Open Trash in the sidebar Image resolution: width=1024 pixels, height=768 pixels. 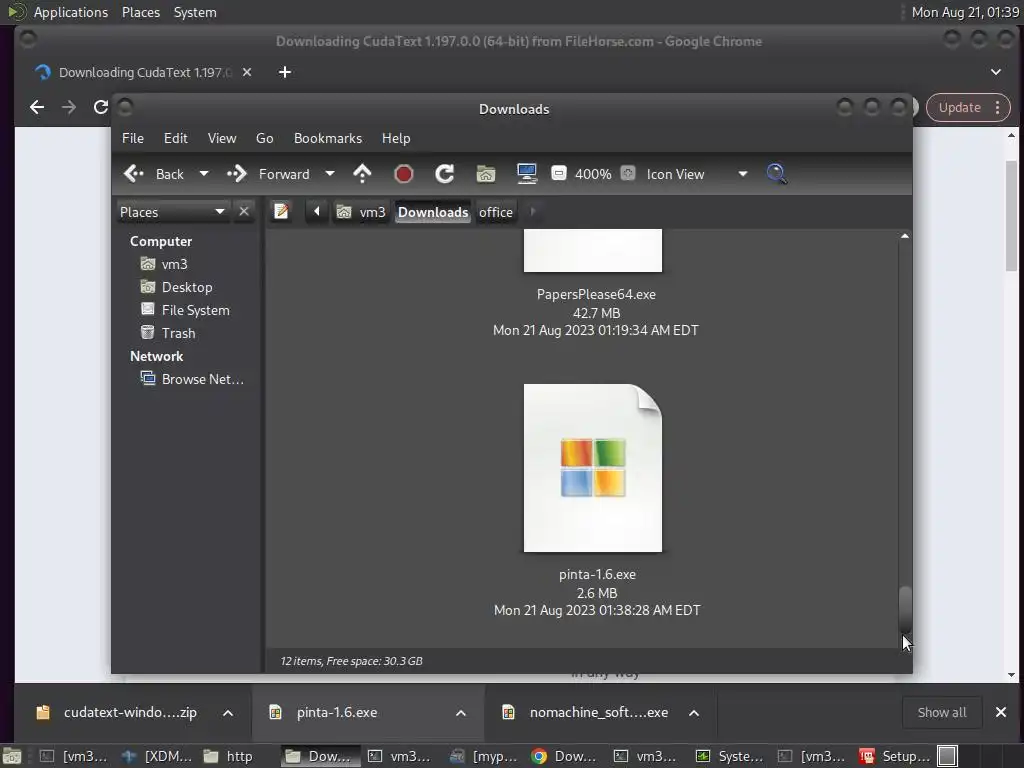(x=178, y=333)
